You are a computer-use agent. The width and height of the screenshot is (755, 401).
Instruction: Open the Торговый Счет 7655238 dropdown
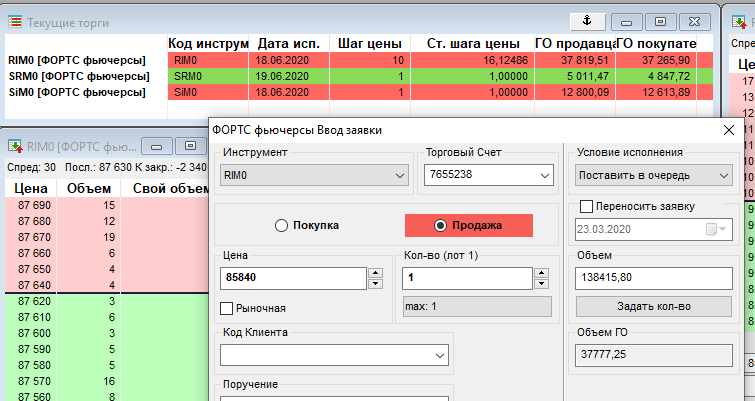(x=489, y=175)
